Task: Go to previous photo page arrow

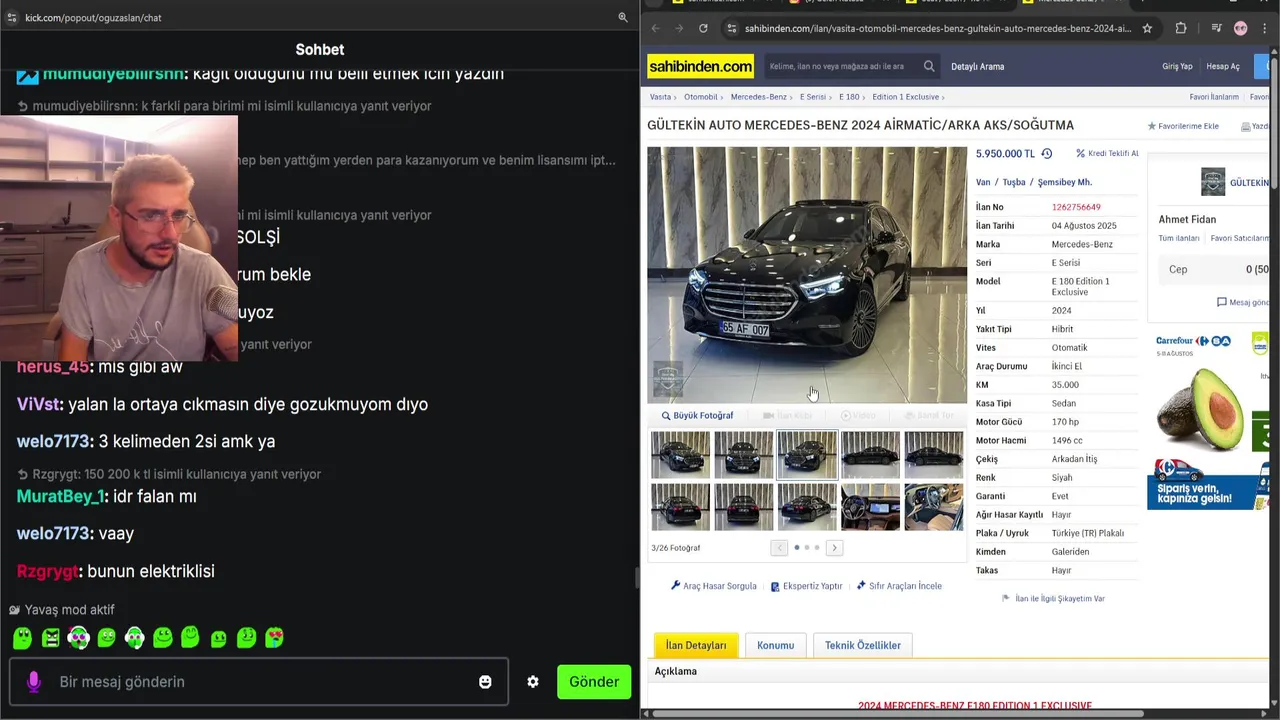Action: pyautogui.click(x=779, y=548)
